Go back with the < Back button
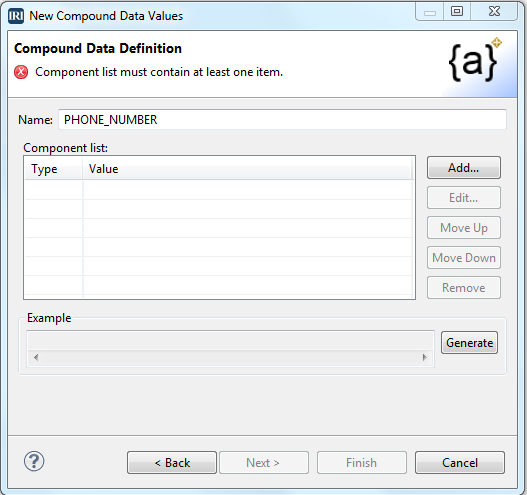This screenshot has width=527, height=495. [172, 463]
